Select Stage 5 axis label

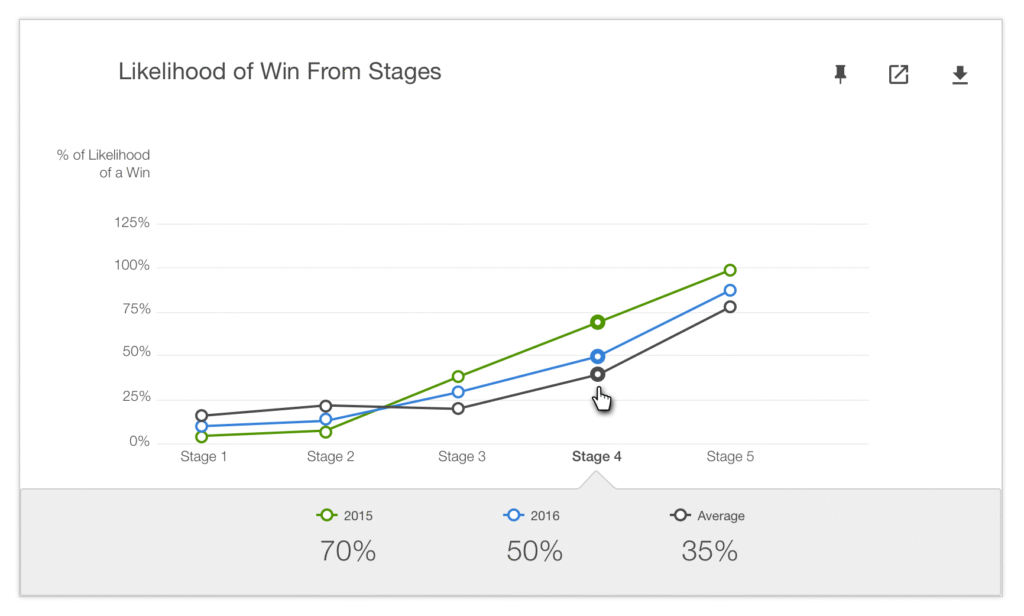click(730, 457)
